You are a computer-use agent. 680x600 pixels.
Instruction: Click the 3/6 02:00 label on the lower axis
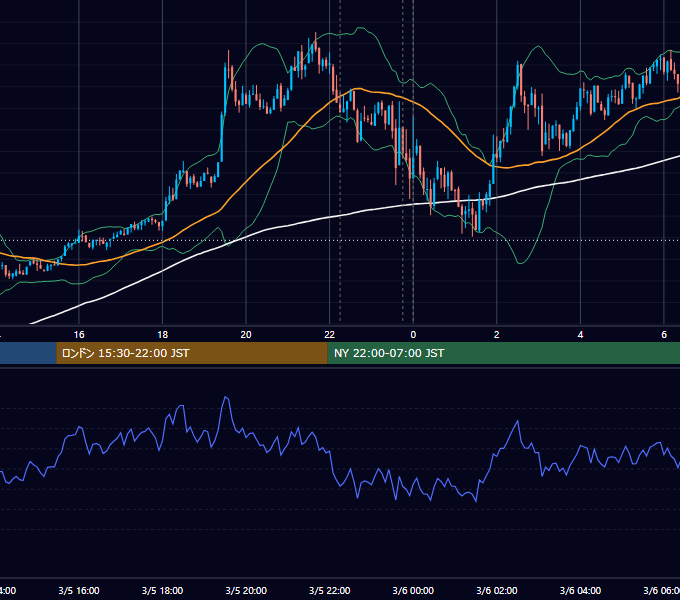497,590
